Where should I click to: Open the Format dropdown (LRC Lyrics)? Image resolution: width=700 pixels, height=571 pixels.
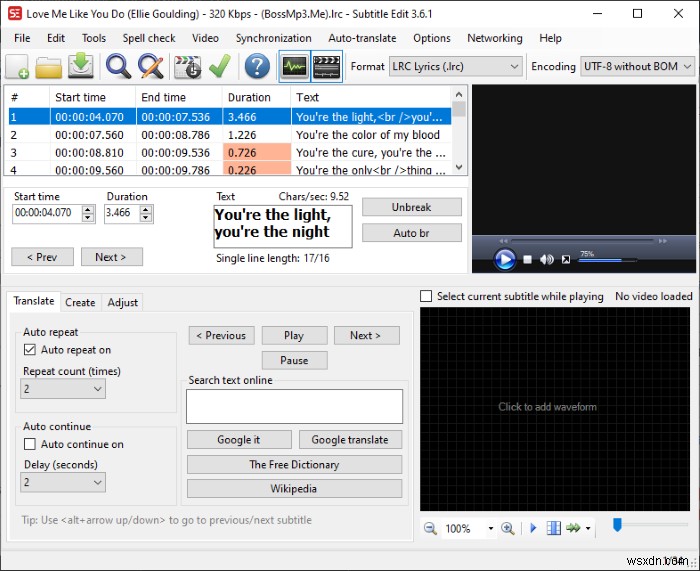455,67
